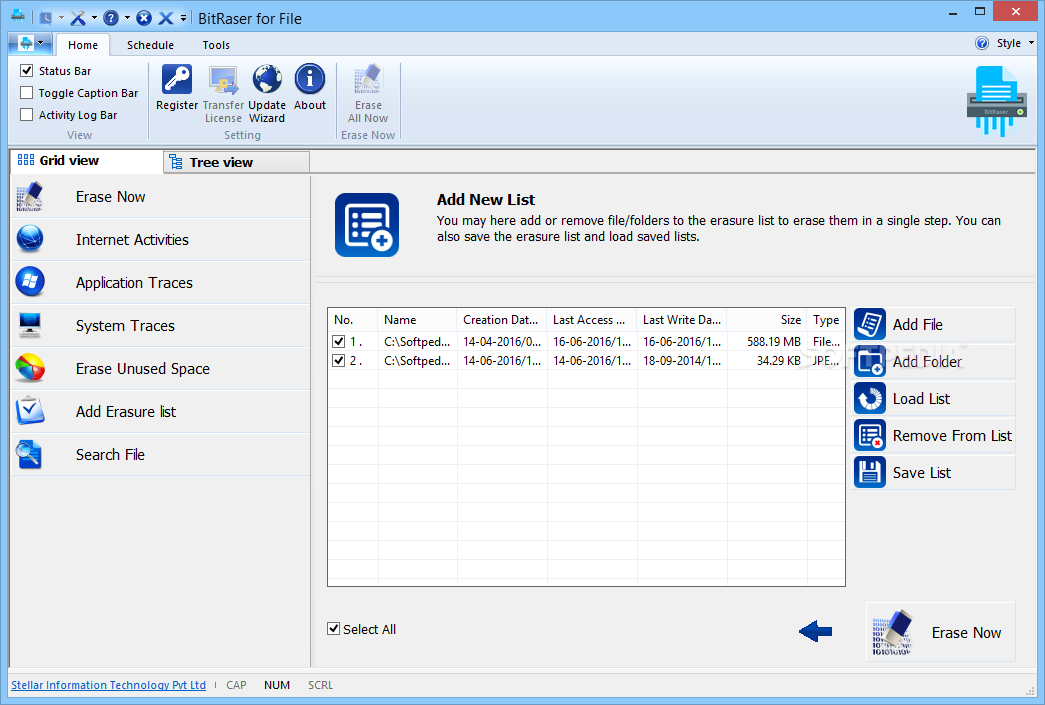Click the Style help icon at top right
Viewport: 1045px width, 705px height.
982,43
